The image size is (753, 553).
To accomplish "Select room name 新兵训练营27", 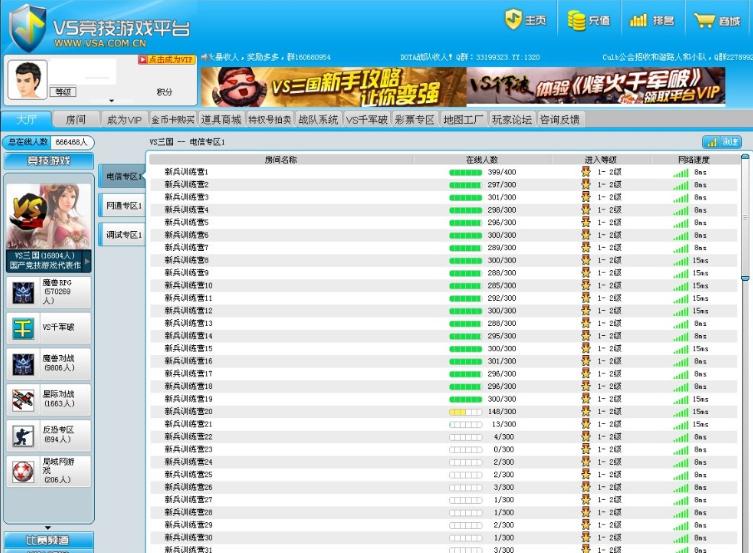I will 188,499.
